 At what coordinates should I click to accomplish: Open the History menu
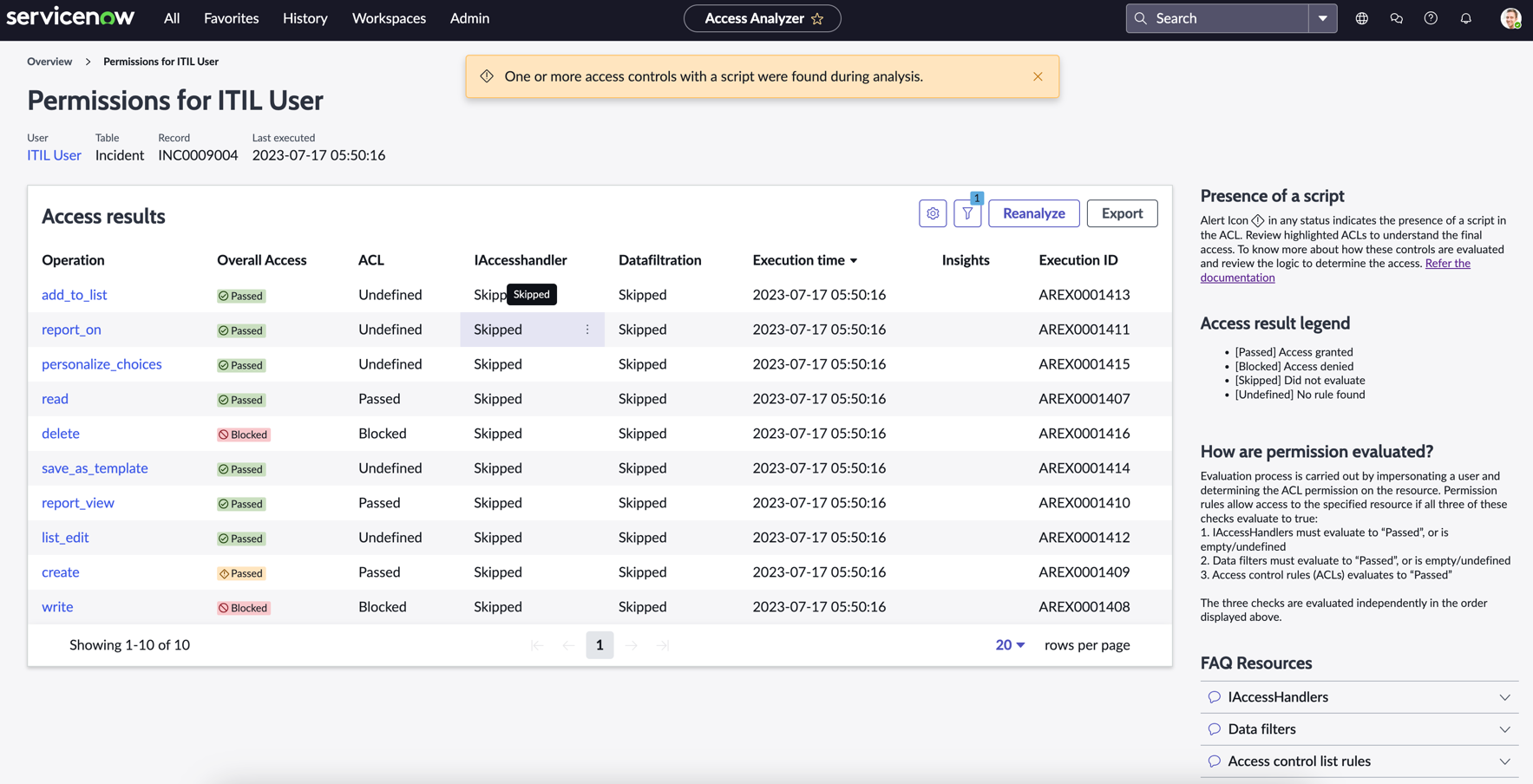305,18
